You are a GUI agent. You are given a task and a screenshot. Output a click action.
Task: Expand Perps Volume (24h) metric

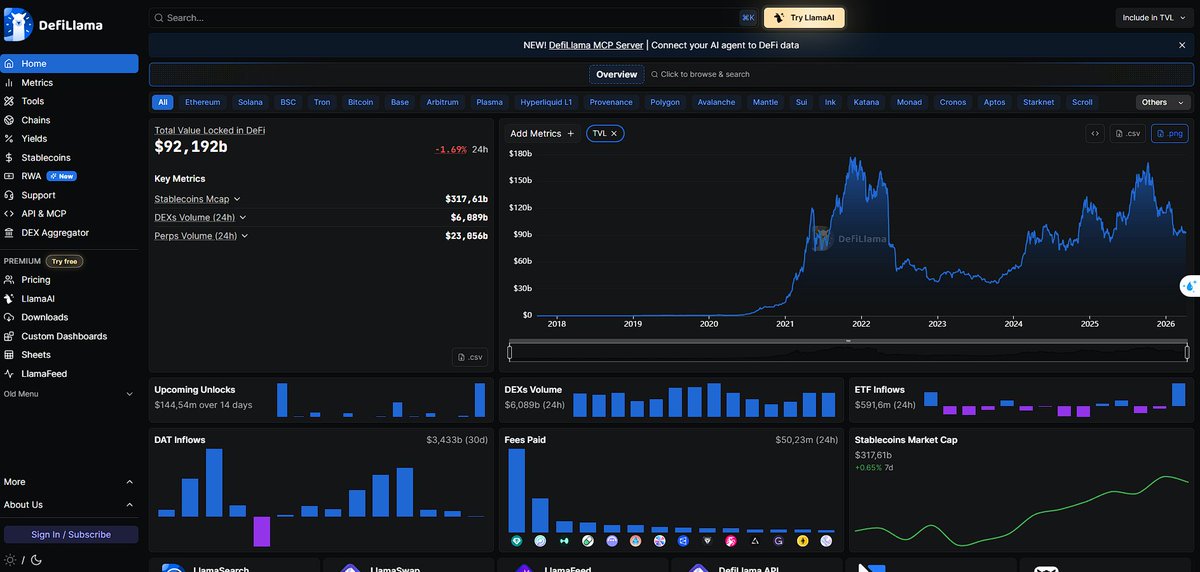[202, 236]
